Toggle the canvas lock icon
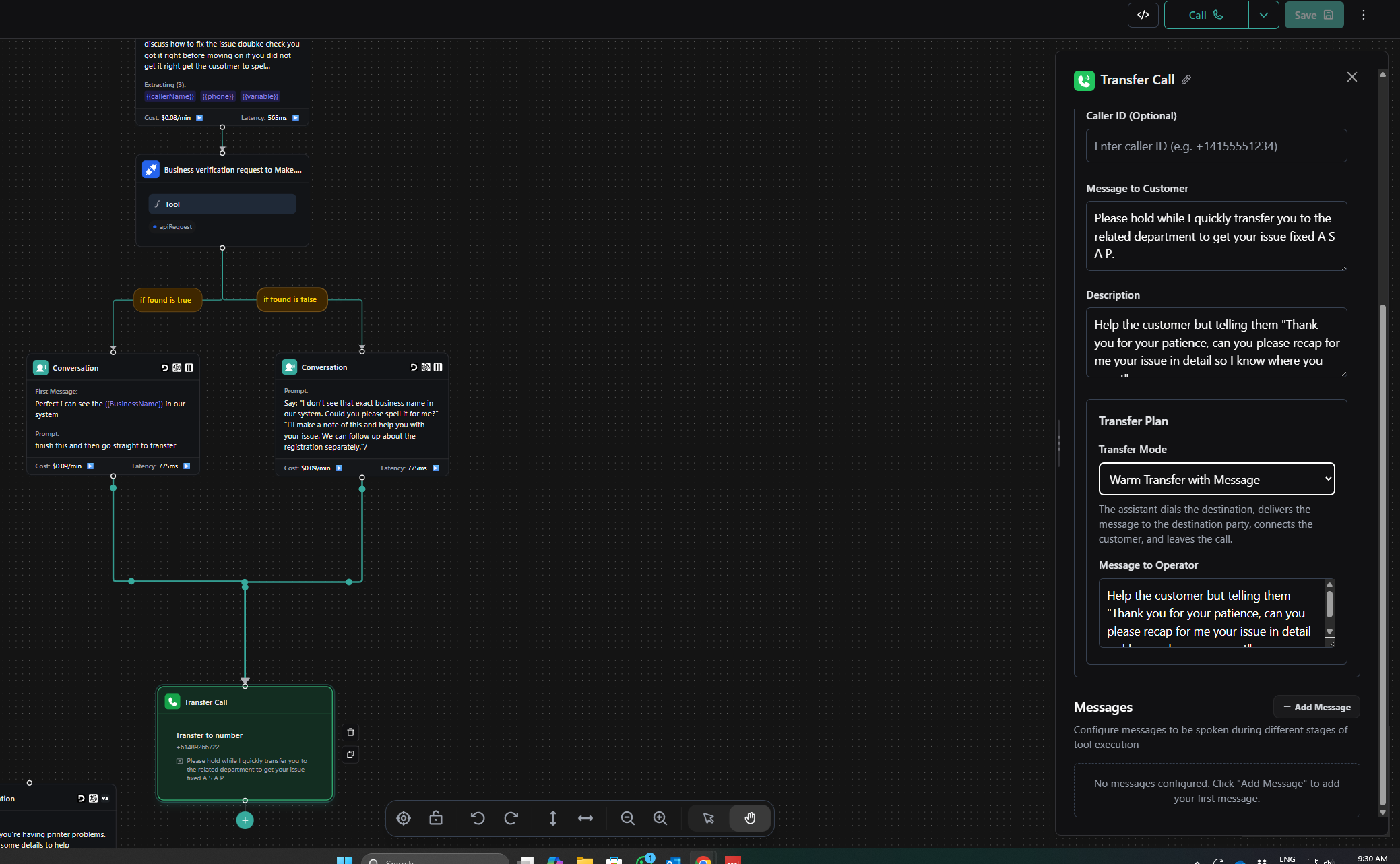The image size is (1400, 864). (436, 818)
